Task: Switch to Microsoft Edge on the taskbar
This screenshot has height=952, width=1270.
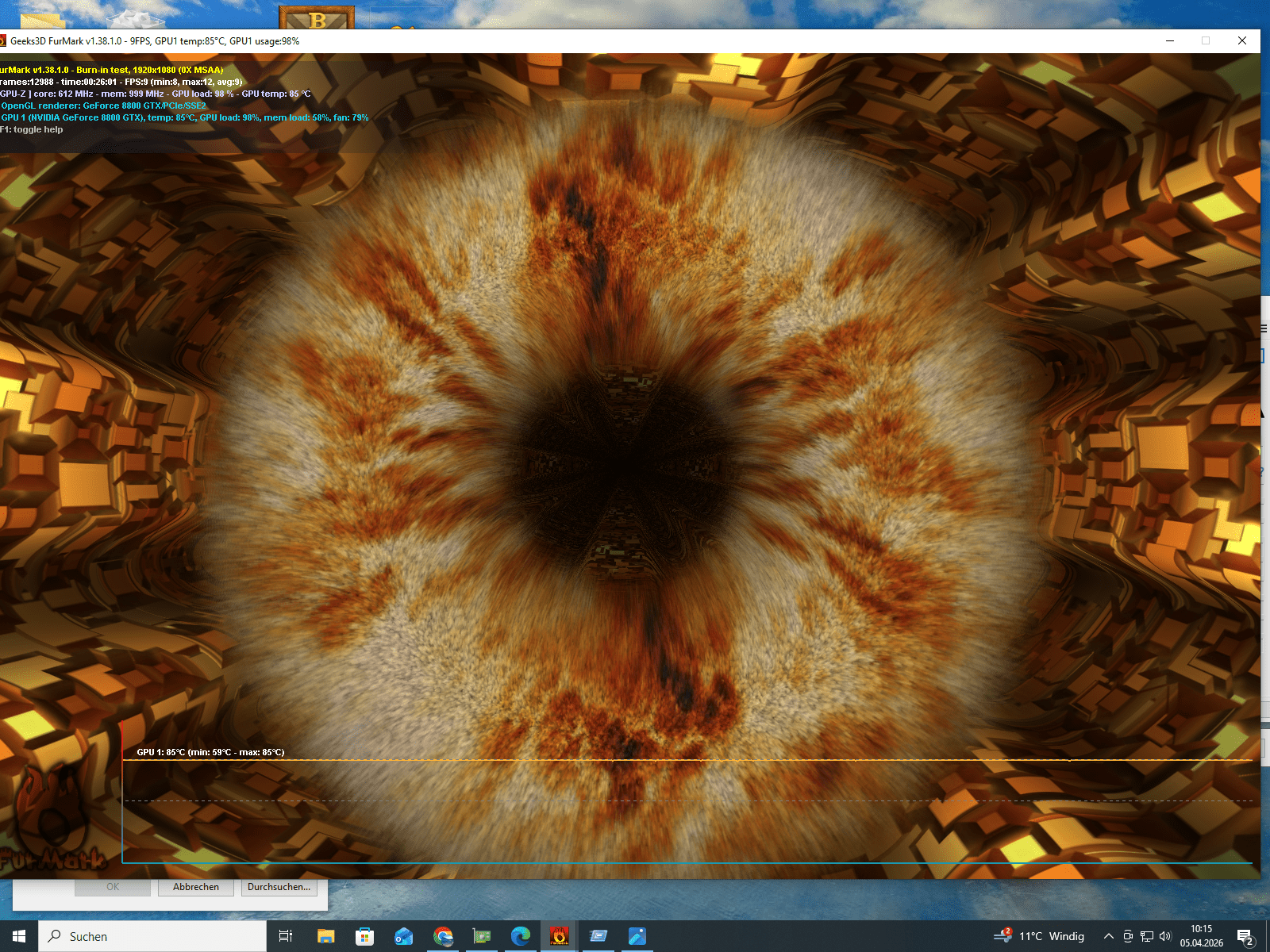Action: [x=521, y=936]
